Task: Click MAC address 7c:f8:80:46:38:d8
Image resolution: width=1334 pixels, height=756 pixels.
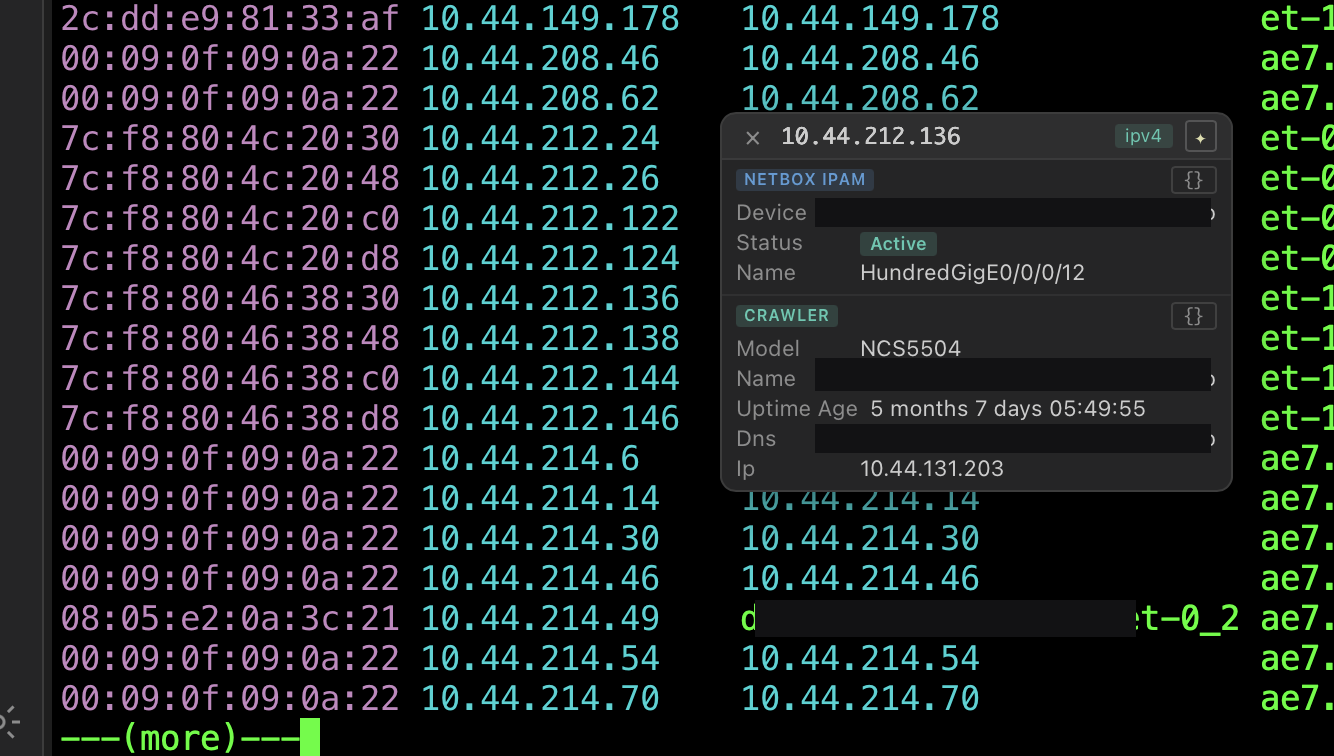Action: pyautogui.click(x=230, y=418)
